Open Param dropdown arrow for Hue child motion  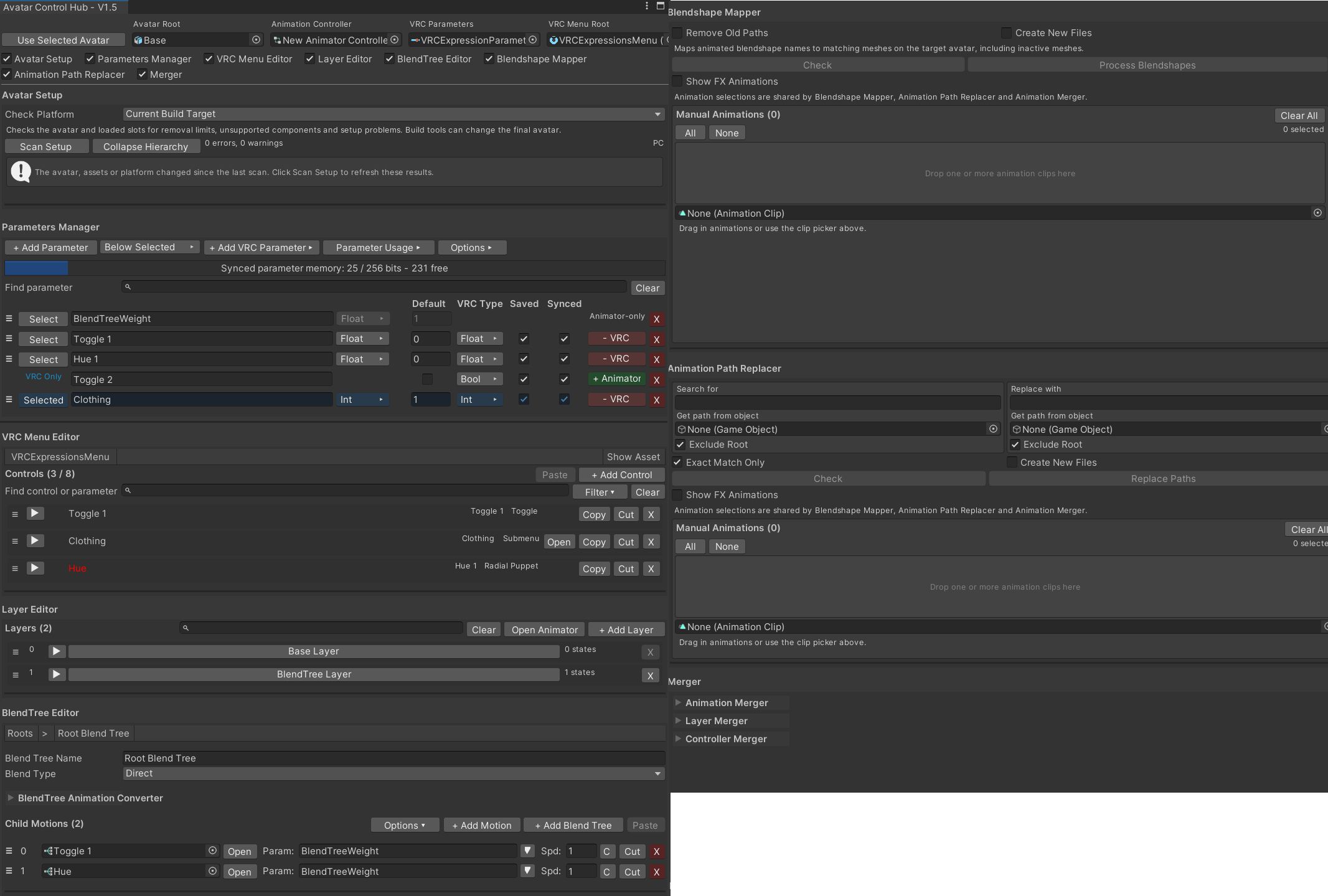click(x=527, y=871)
